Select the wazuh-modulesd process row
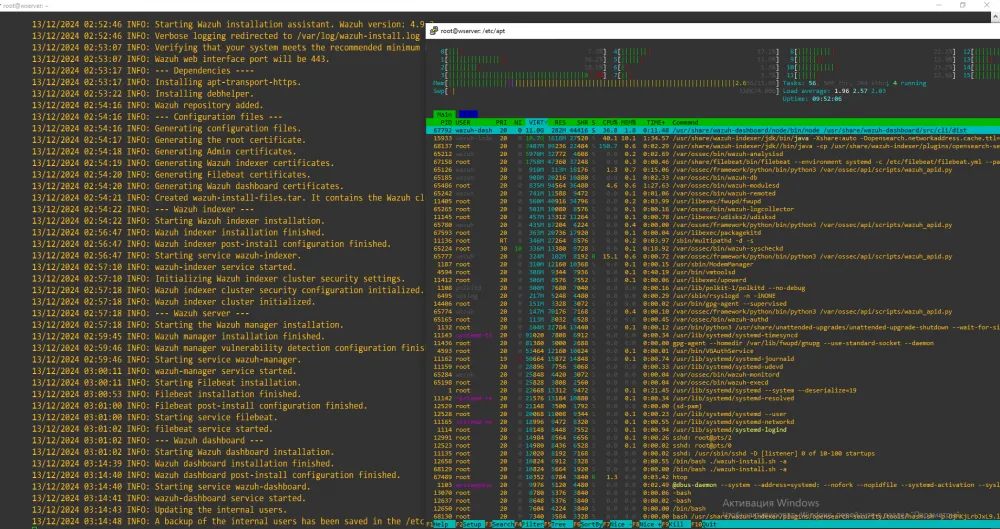The width and height of the screenshot is (1000, 529). click(713, 186)
